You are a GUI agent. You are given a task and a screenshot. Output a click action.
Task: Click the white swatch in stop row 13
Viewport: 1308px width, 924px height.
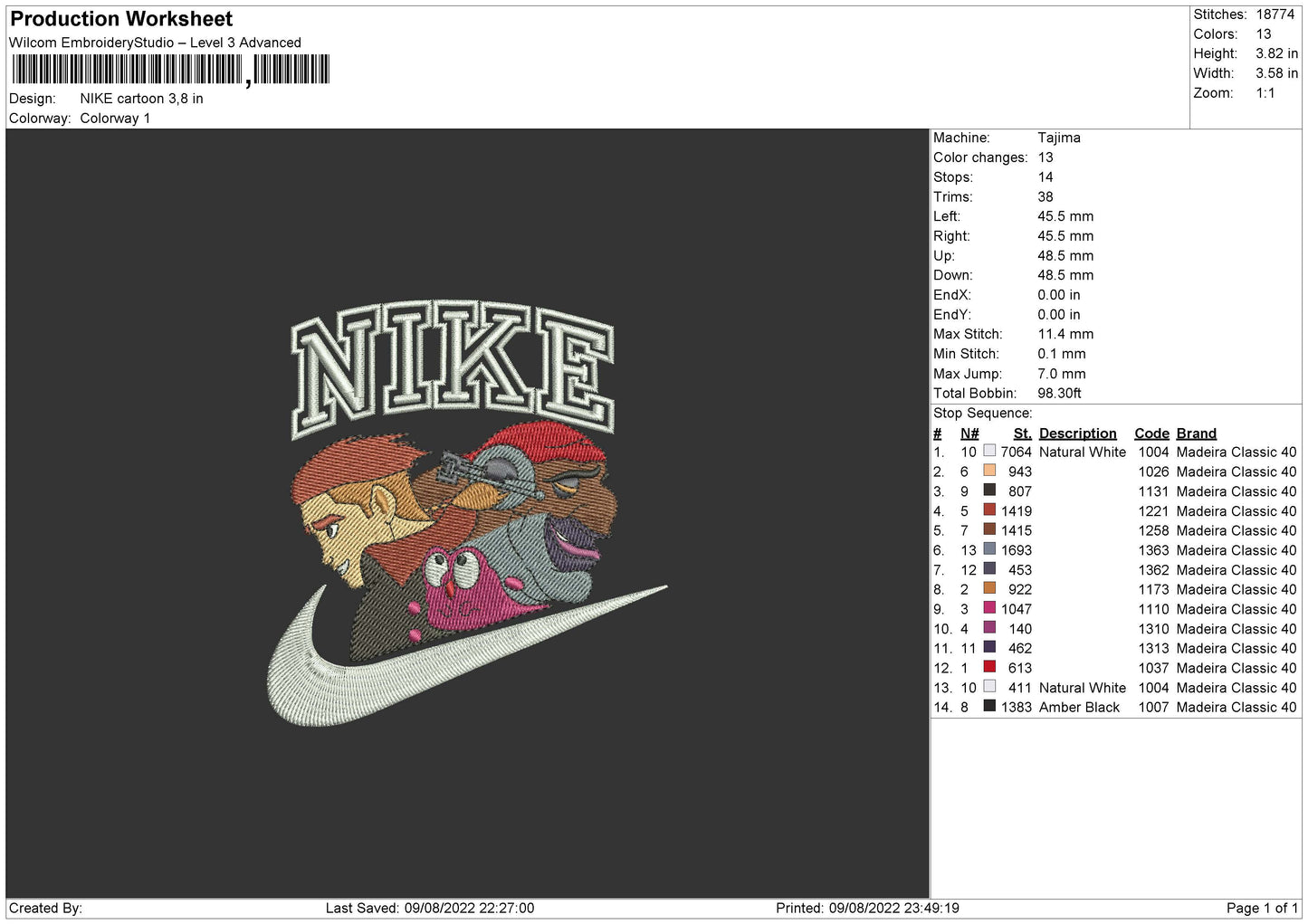tap(989, 686)
